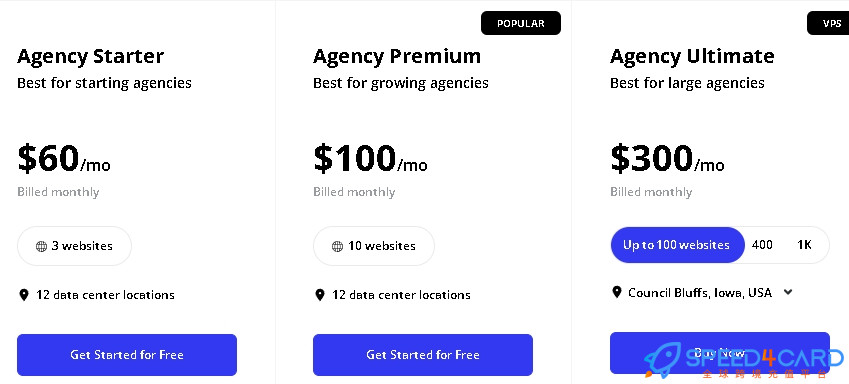Get Started for Free on Agency Premium
The height and width of the screenshot is (384, 849).
(423, 355)
